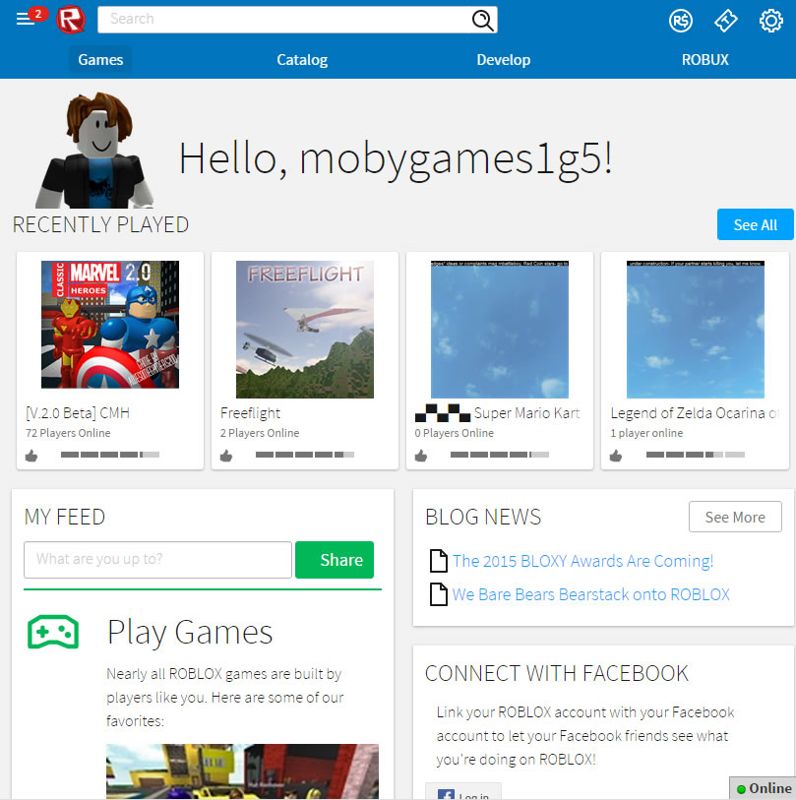Screen dimensions: 796x800
Task: Click the RECENTLY PLAYED heading
Action: pos(101,224)
